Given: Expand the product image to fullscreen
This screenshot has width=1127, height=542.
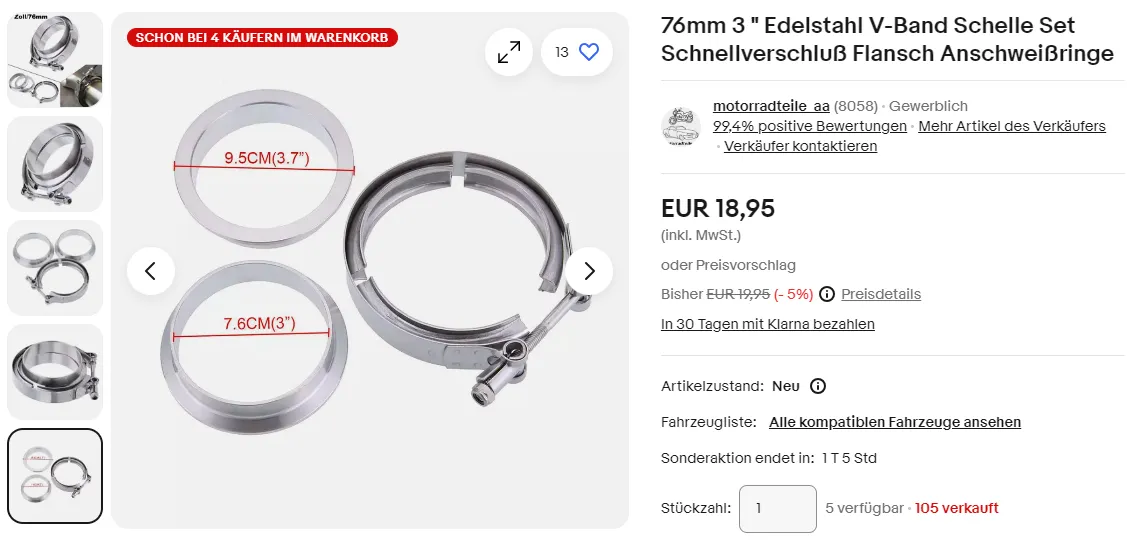Looking at the screenshot, I should tap(509, 52).
